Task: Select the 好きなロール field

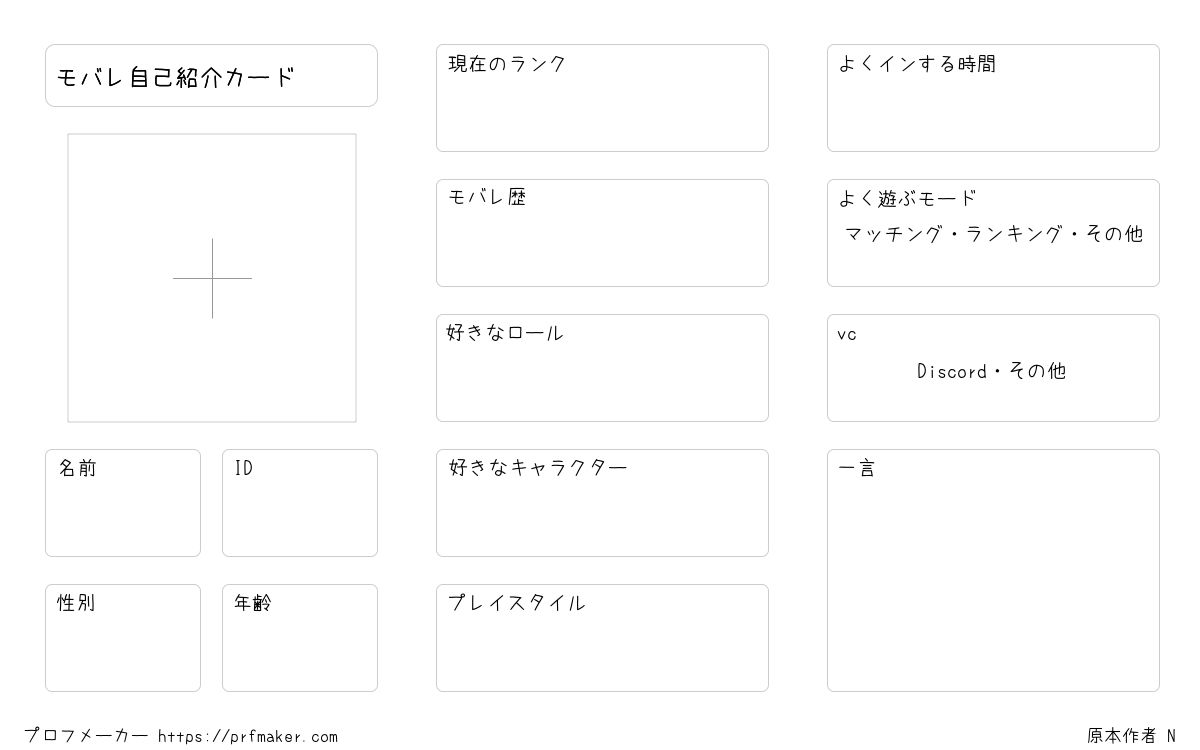Action: click(x=602, y=368)
